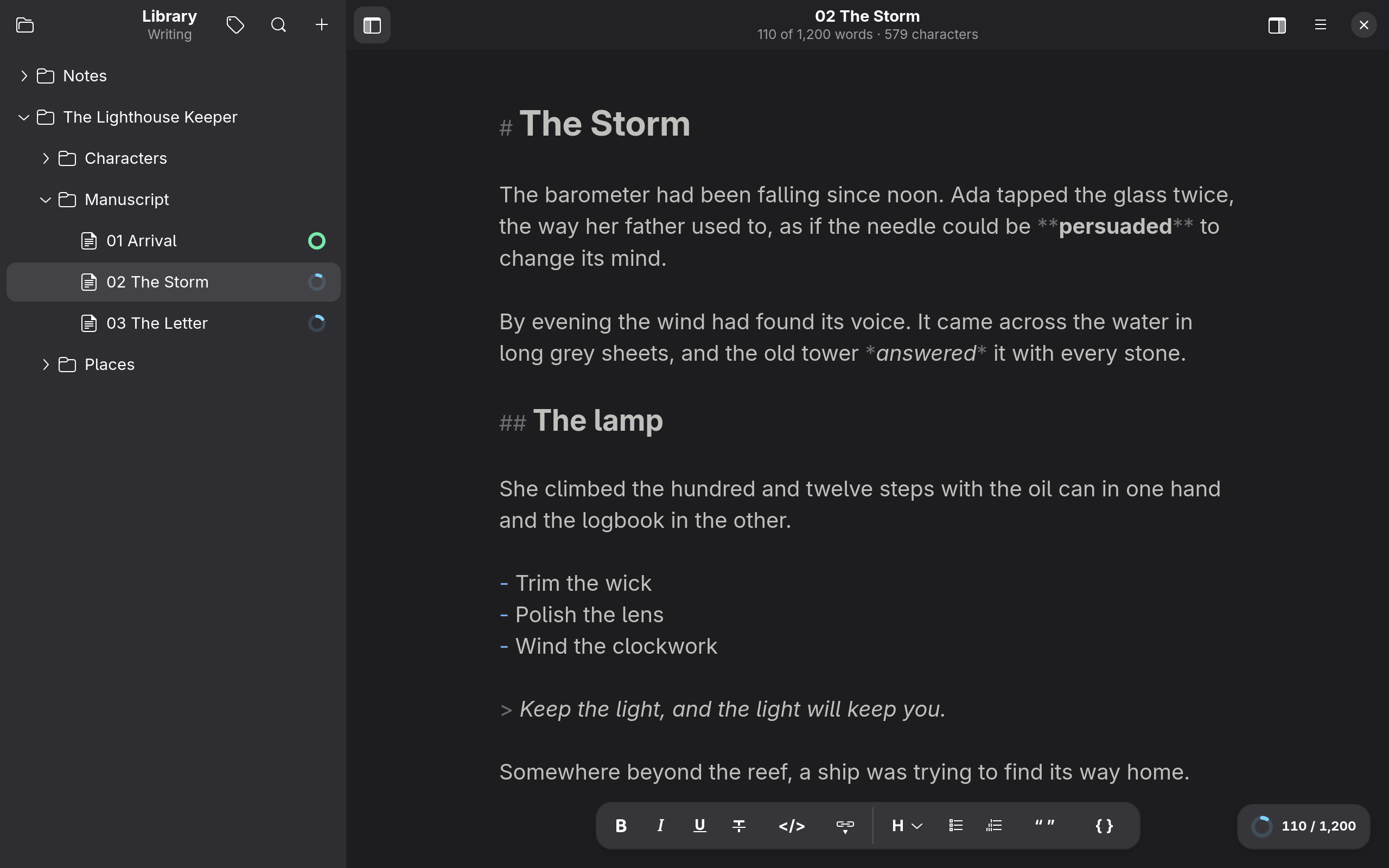
Task: Open the 03 The Letter document
Action: click(173, 323)
